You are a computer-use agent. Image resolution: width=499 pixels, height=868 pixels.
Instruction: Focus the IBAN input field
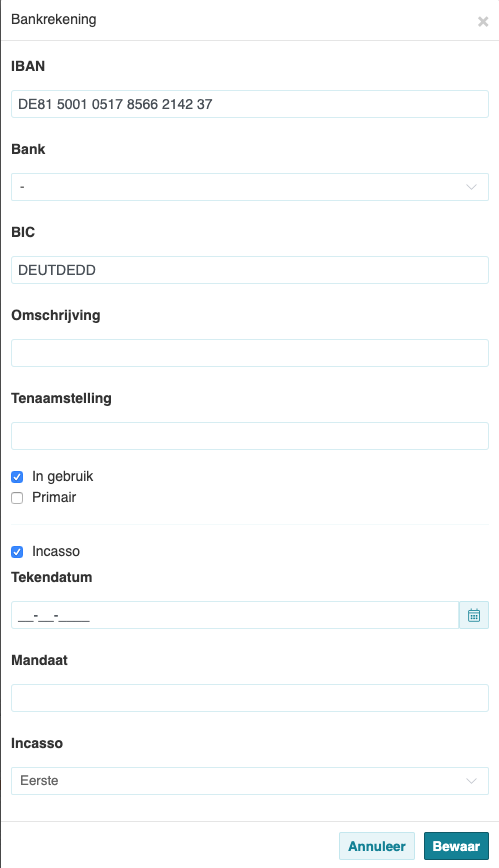250,104
